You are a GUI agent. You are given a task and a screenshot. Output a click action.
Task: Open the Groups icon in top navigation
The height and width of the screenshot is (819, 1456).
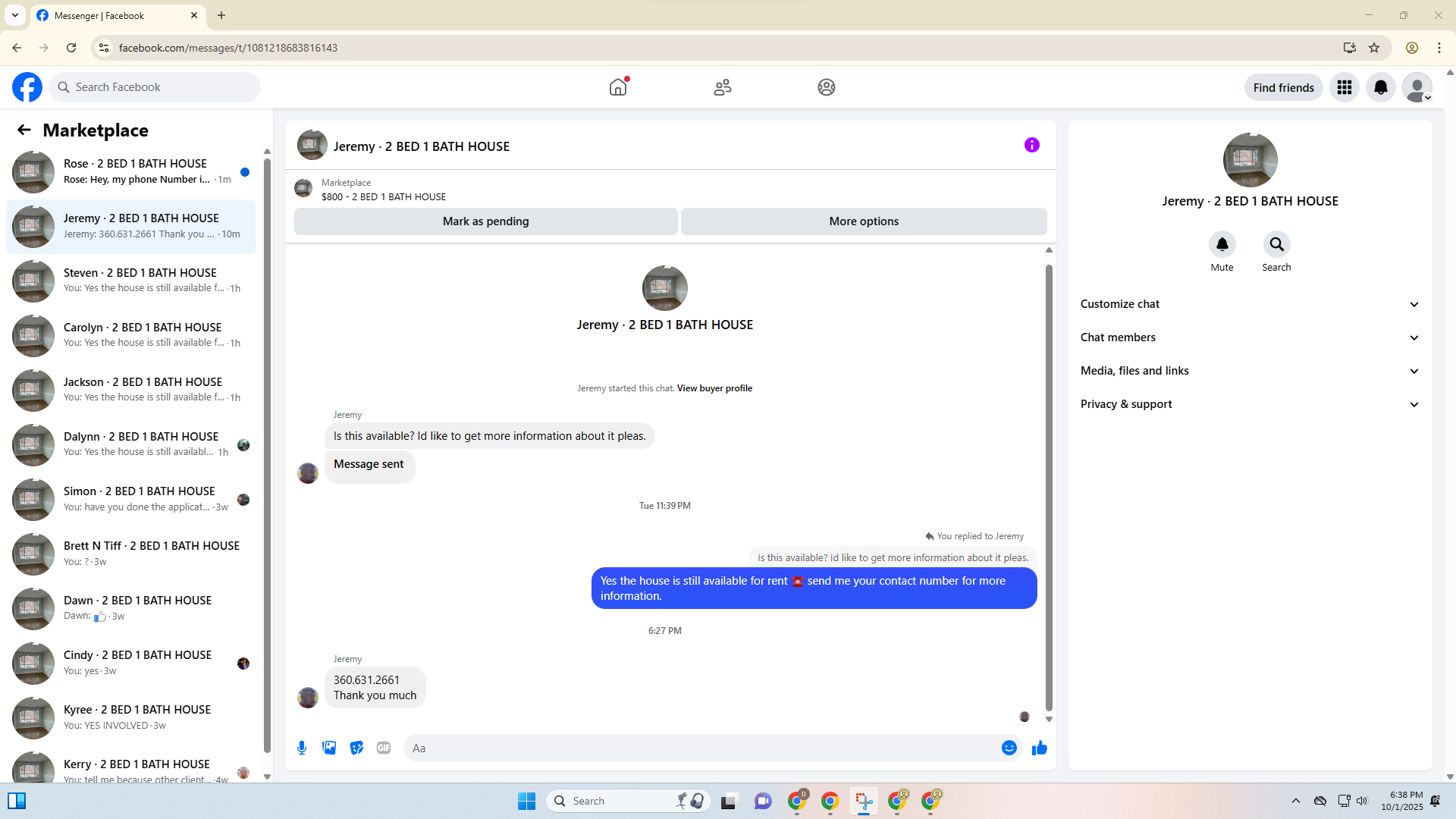click(827, 87)
